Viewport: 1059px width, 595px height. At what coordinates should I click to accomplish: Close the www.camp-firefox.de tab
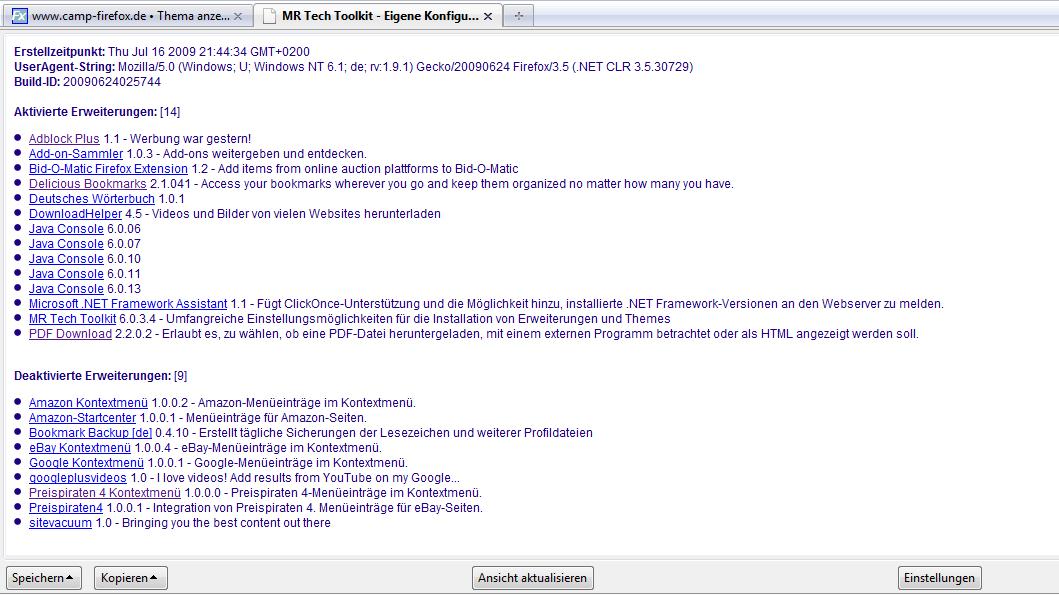238,16
